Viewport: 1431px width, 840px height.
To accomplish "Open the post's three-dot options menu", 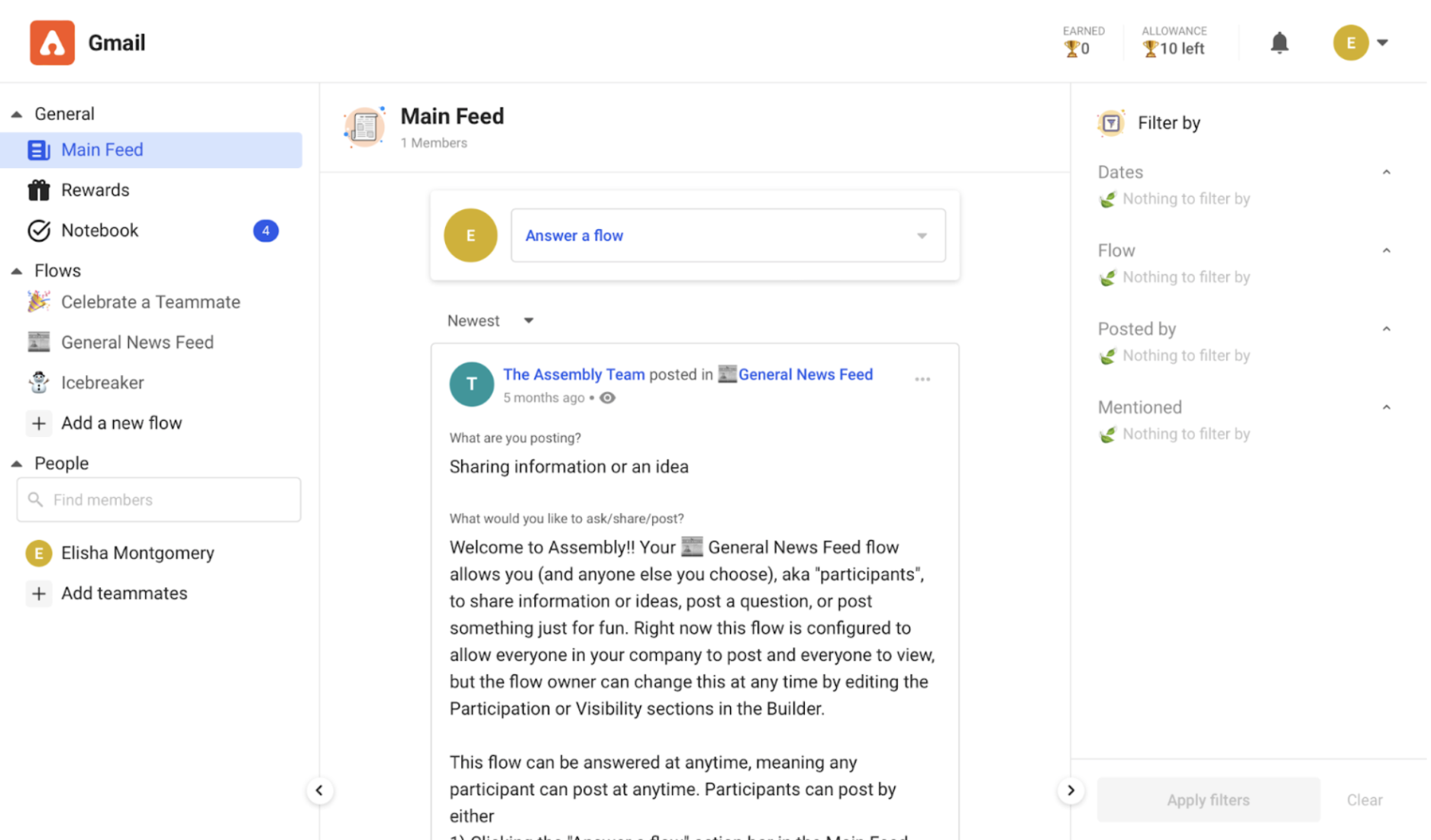I will (x=924, y=379).
